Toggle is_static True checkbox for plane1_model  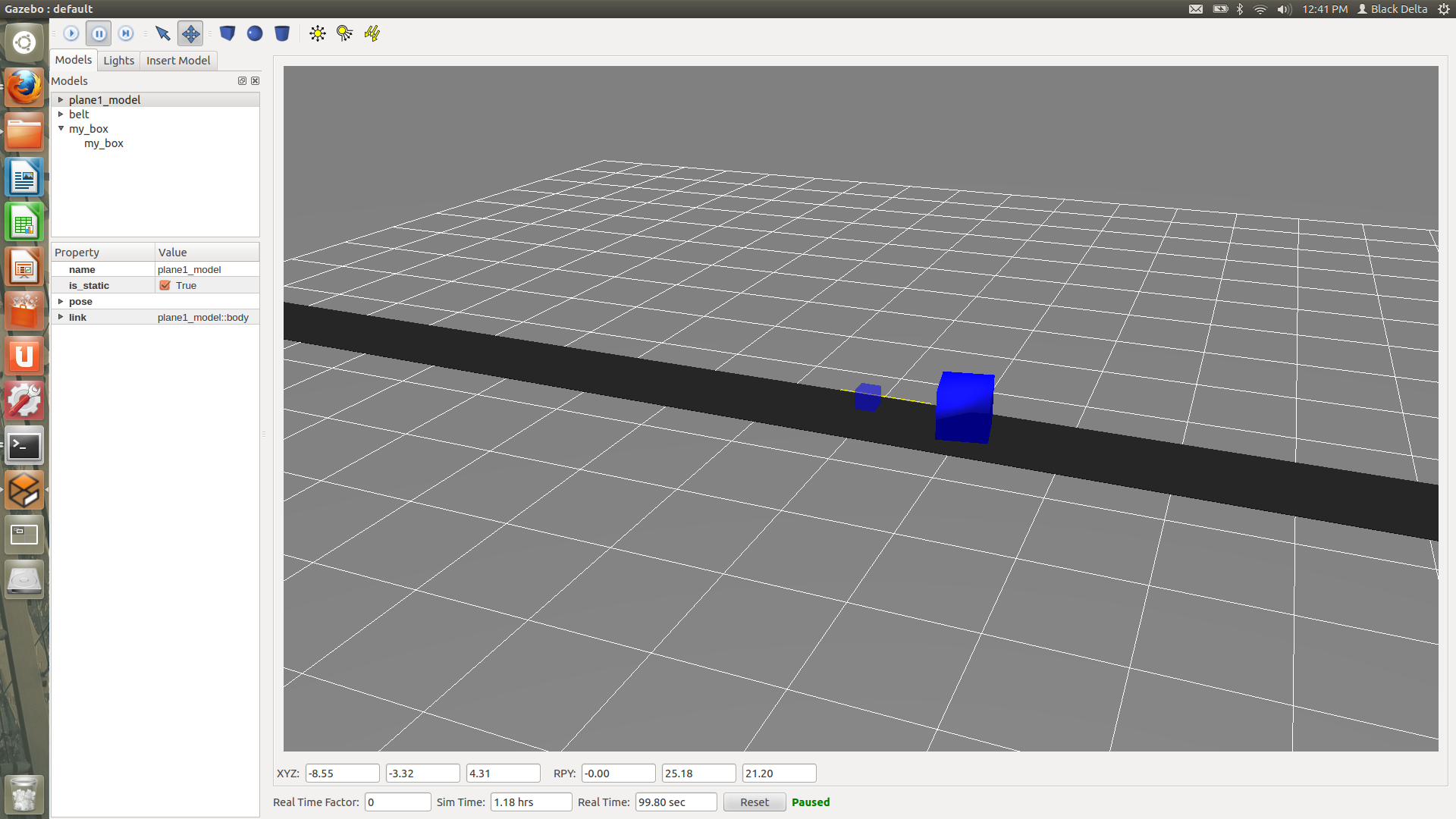coord(165,285)
